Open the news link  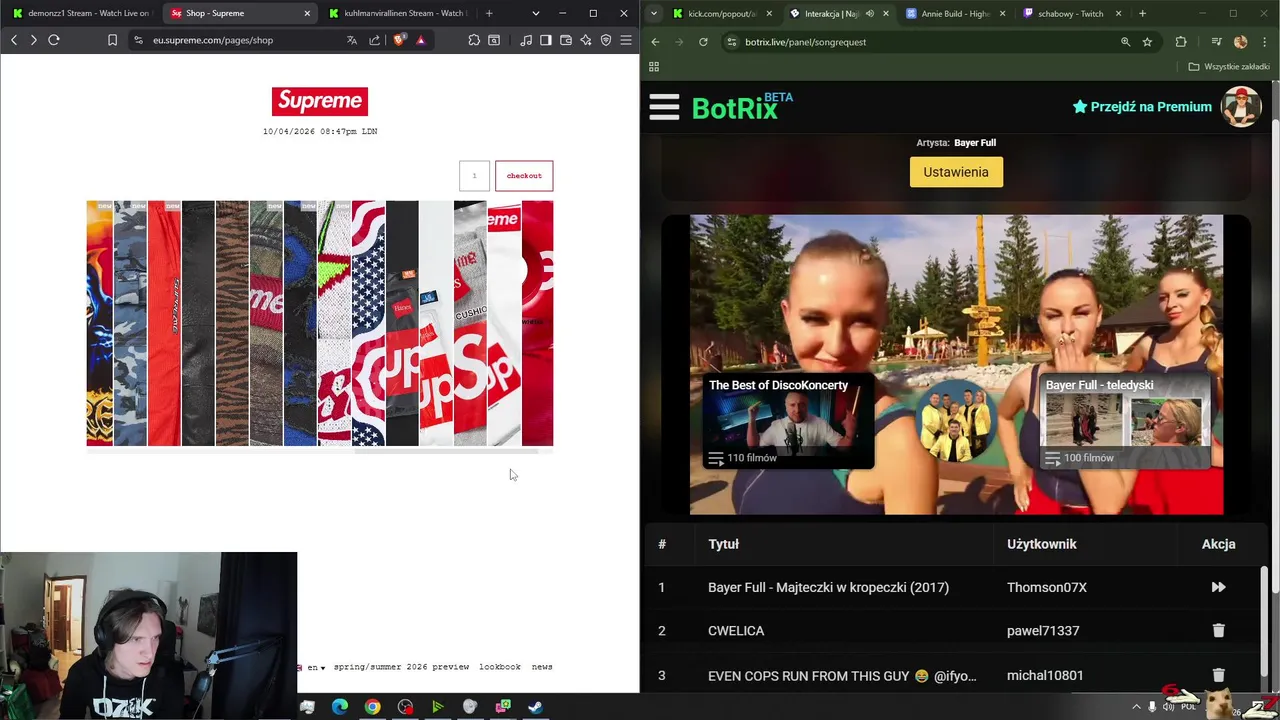coord(542,667)
